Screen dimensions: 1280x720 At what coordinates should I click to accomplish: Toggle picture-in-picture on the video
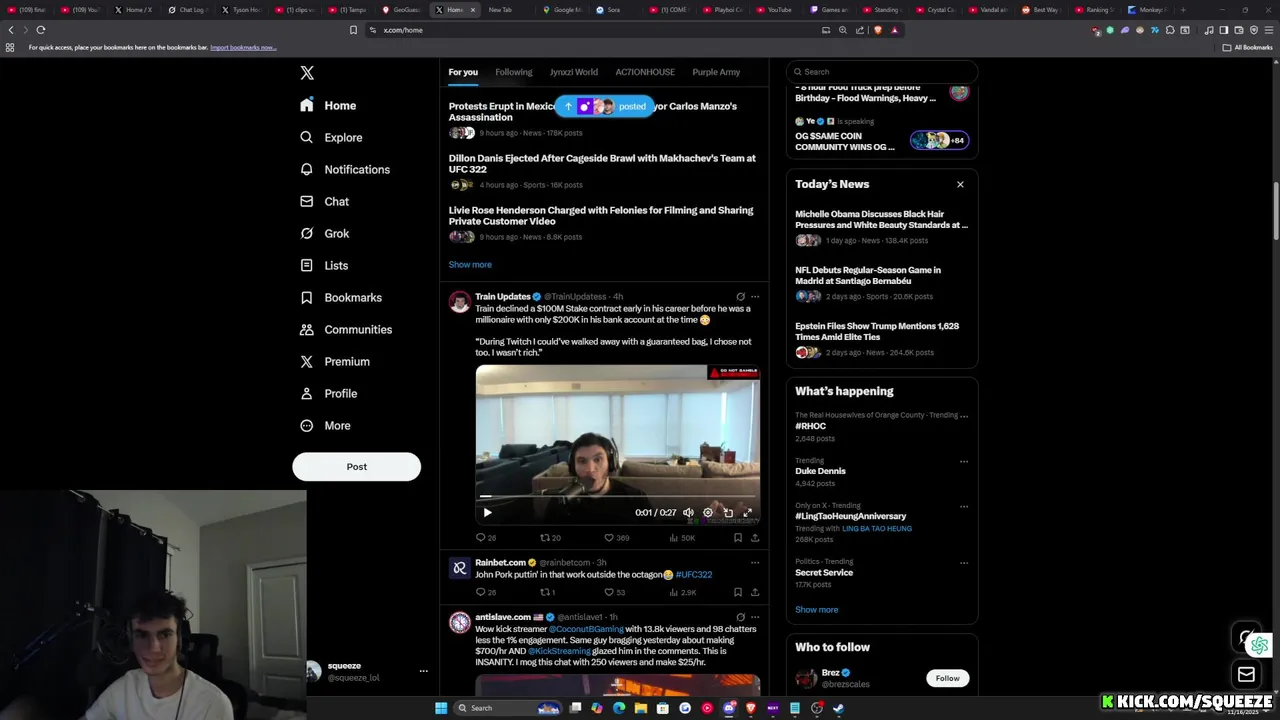tap(728, 512)
